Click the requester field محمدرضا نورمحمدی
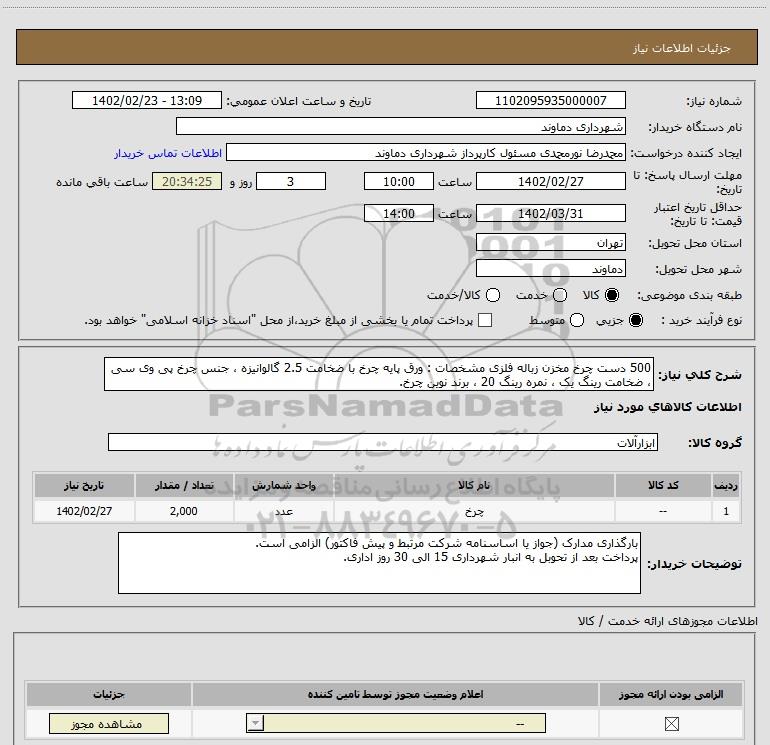 point(426,153)
